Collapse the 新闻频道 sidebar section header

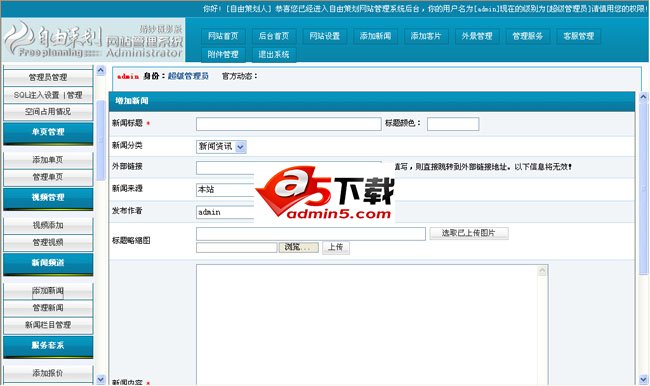pyautogui.click(x=48, y=264)
